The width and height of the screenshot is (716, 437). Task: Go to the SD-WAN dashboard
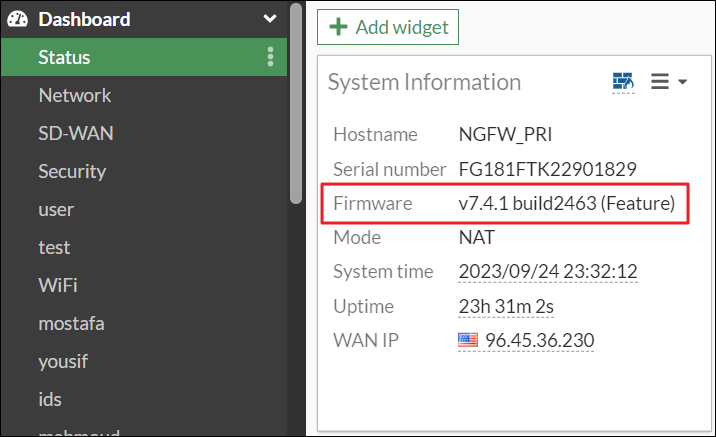coord(71,134)
